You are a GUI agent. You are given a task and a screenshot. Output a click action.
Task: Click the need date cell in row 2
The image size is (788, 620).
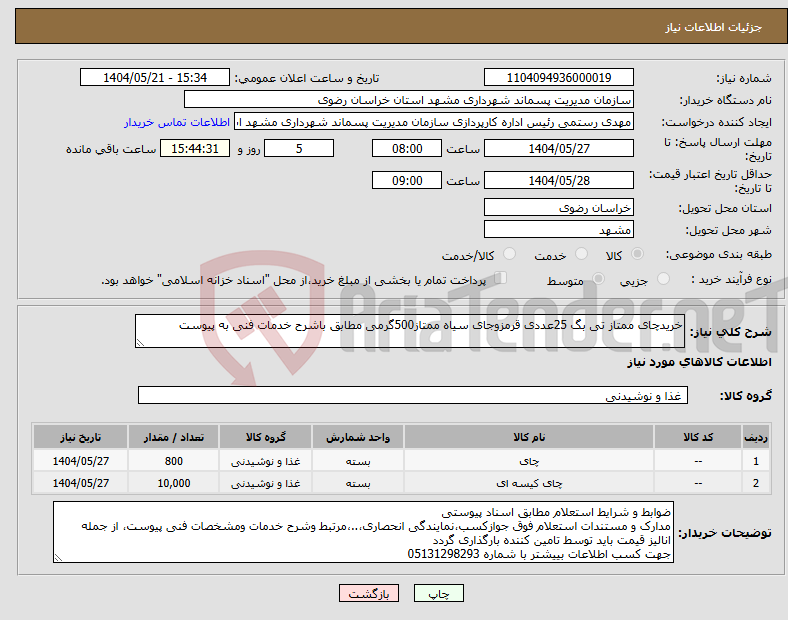80,483
